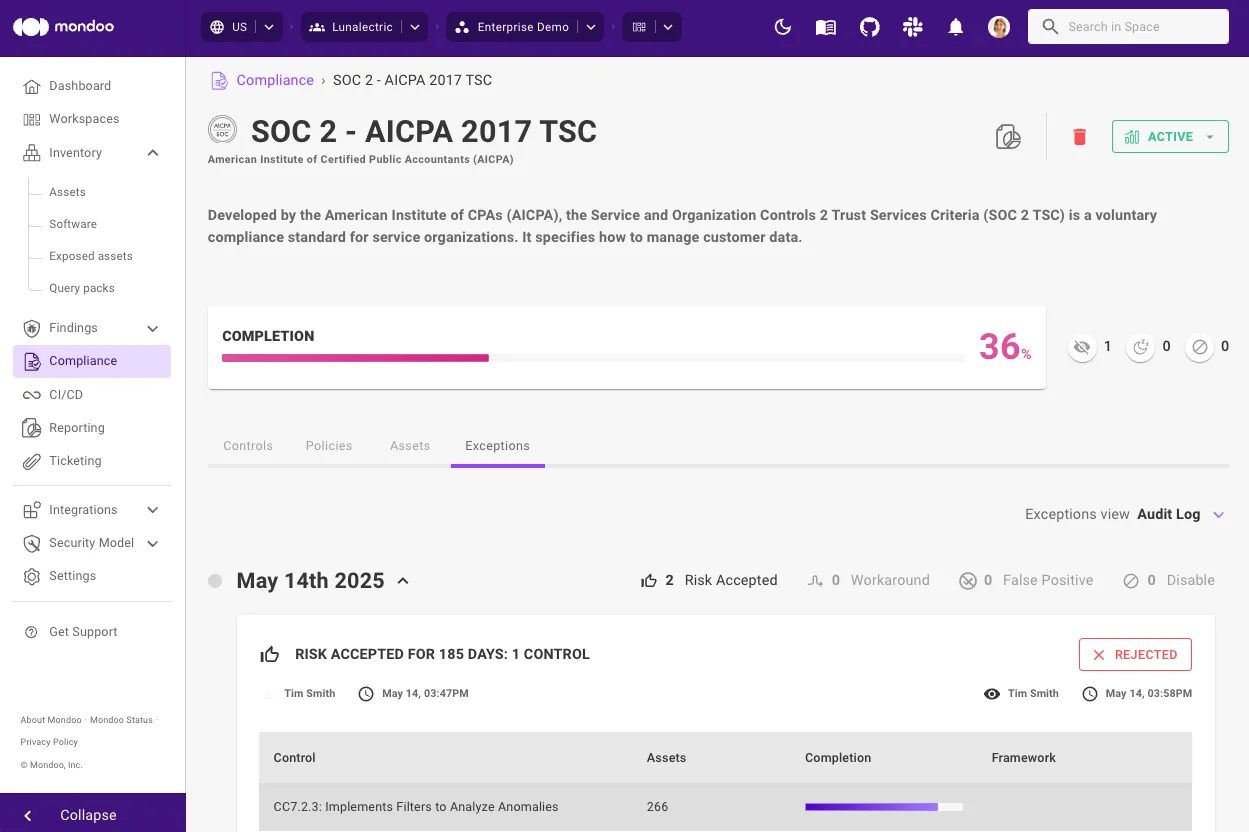The height and width of the screenshot is (832, 1249).
Task: Go to Dashboard
Action: point(80,86)
